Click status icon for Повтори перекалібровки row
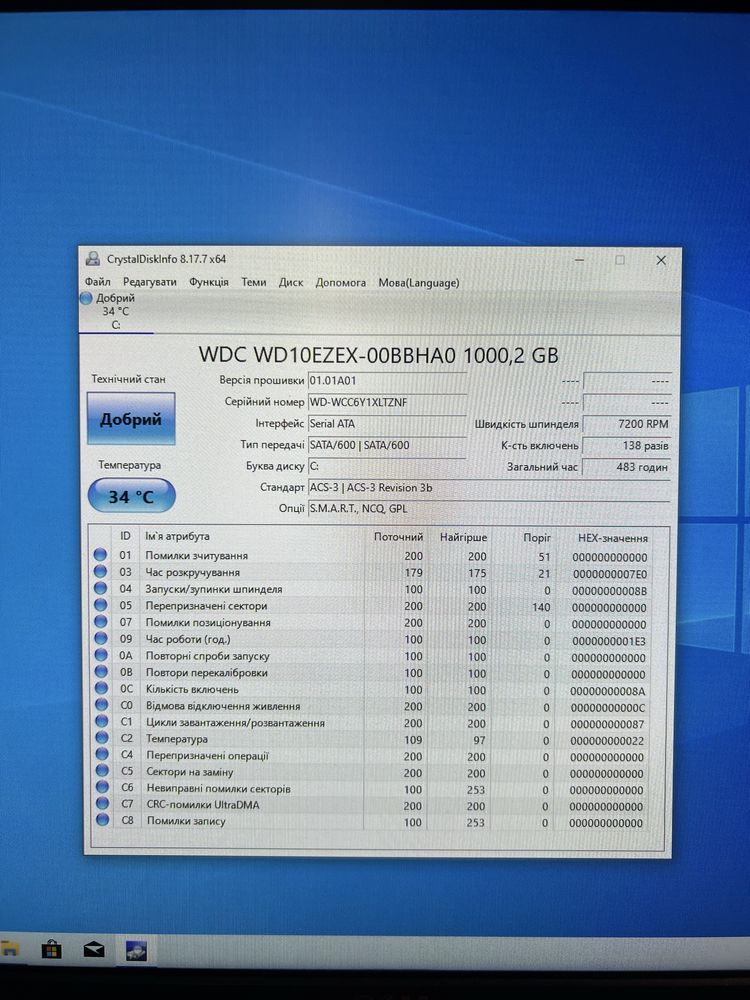 tap(101, 672)
